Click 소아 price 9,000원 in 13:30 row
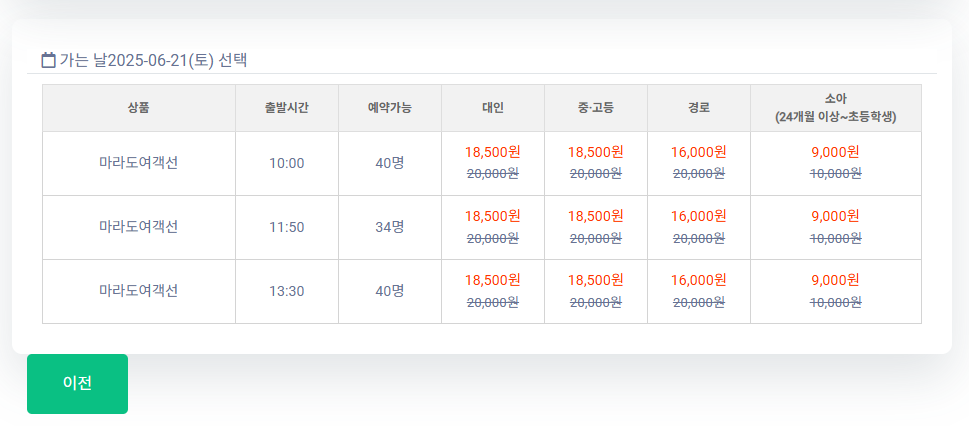This screenshot has width=969, height=426. coord(836,279)
